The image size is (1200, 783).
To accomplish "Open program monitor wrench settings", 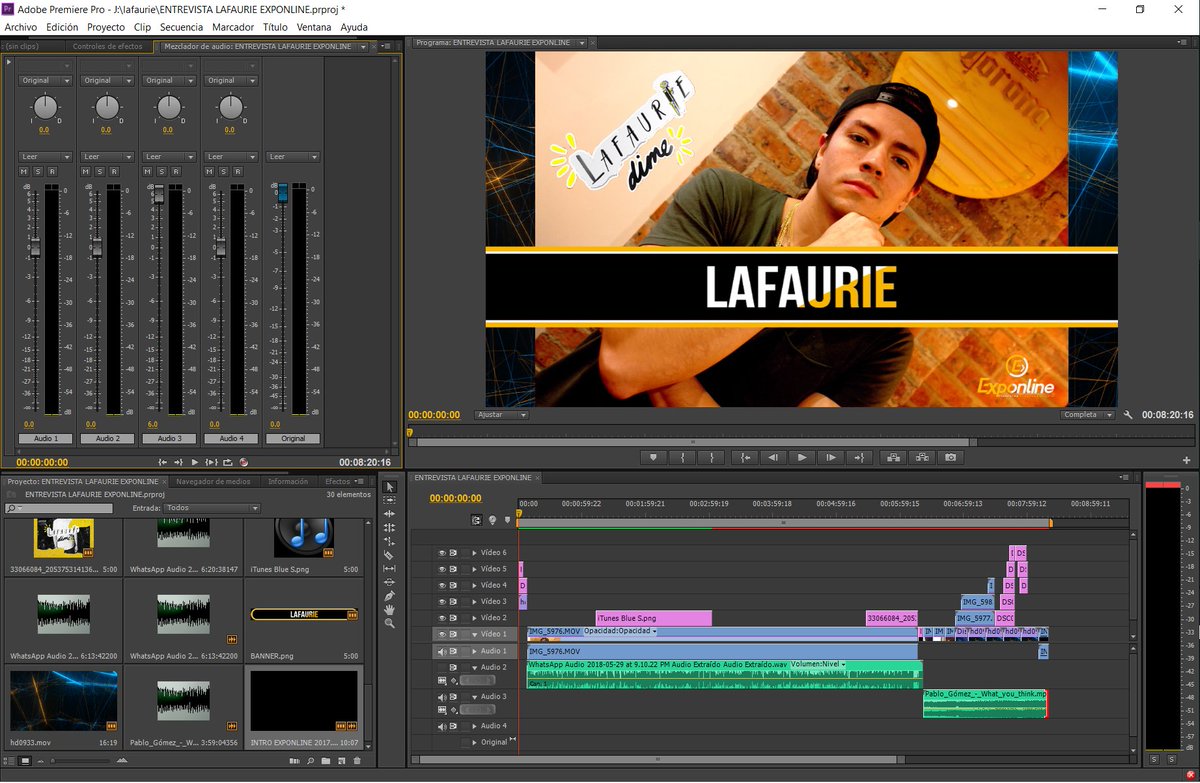I will point(1129,415).
